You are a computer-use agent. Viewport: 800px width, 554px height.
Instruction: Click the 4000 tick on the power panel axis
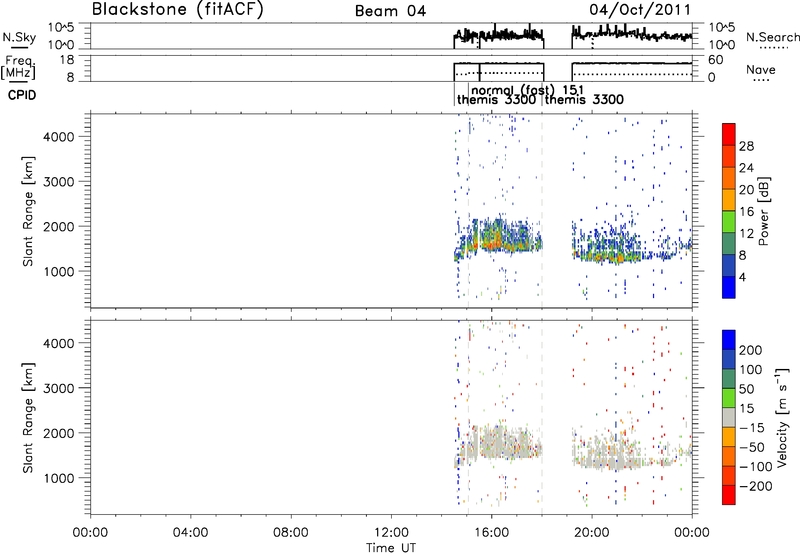tap(59, 137)
